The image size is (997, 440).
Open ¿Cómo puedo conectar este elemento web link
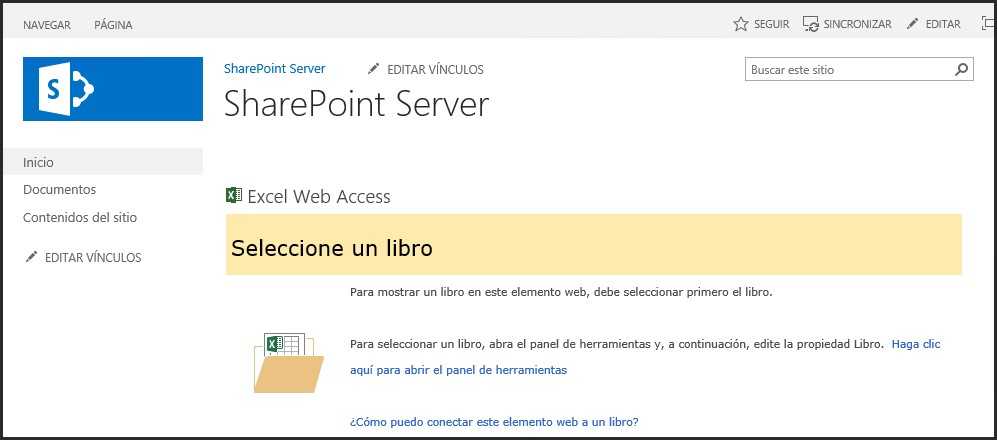(494, 422)
